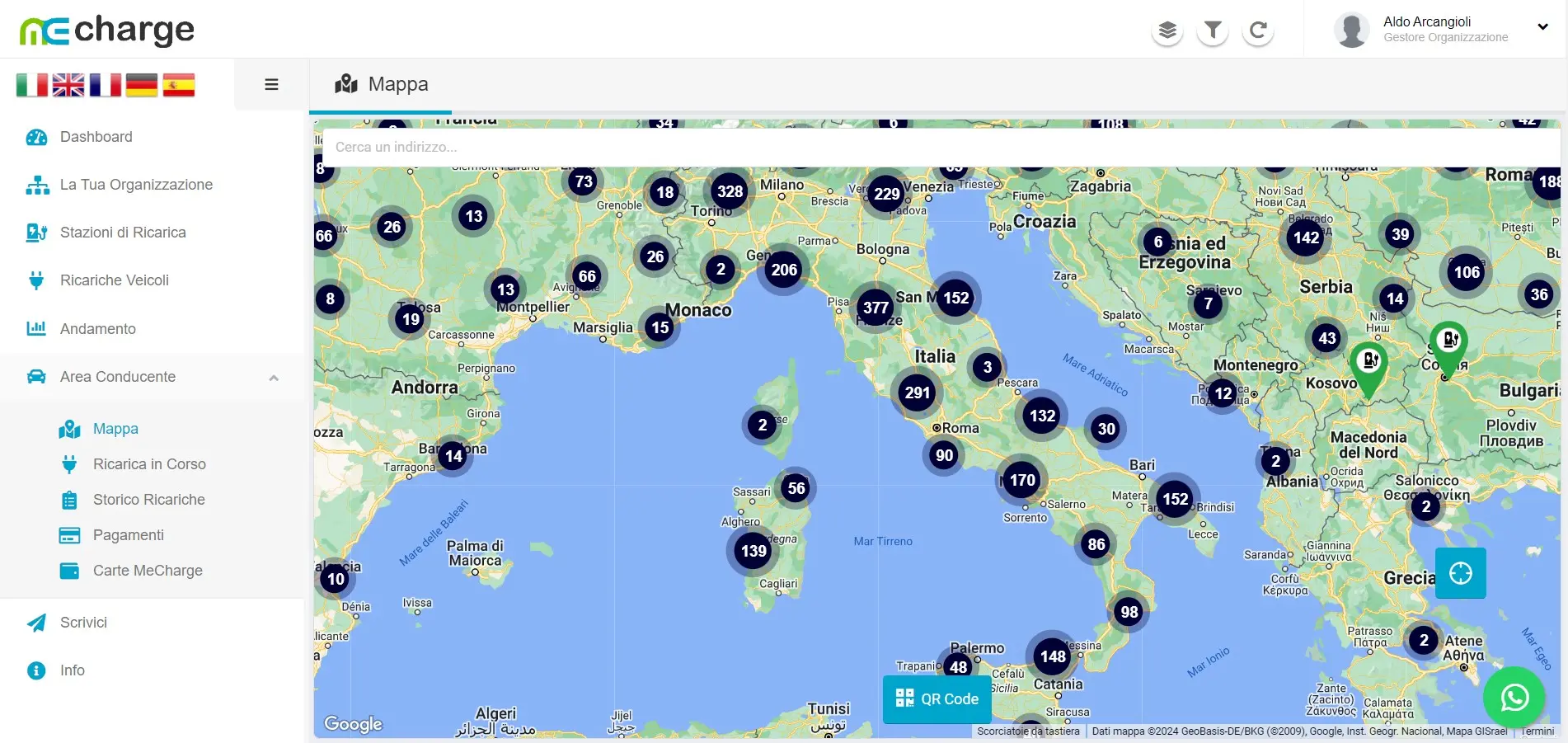Viewport: 1568px width, 743px height.
Task: Open the user profile dropdown arrow
Action: click(x=1542, y=26)
